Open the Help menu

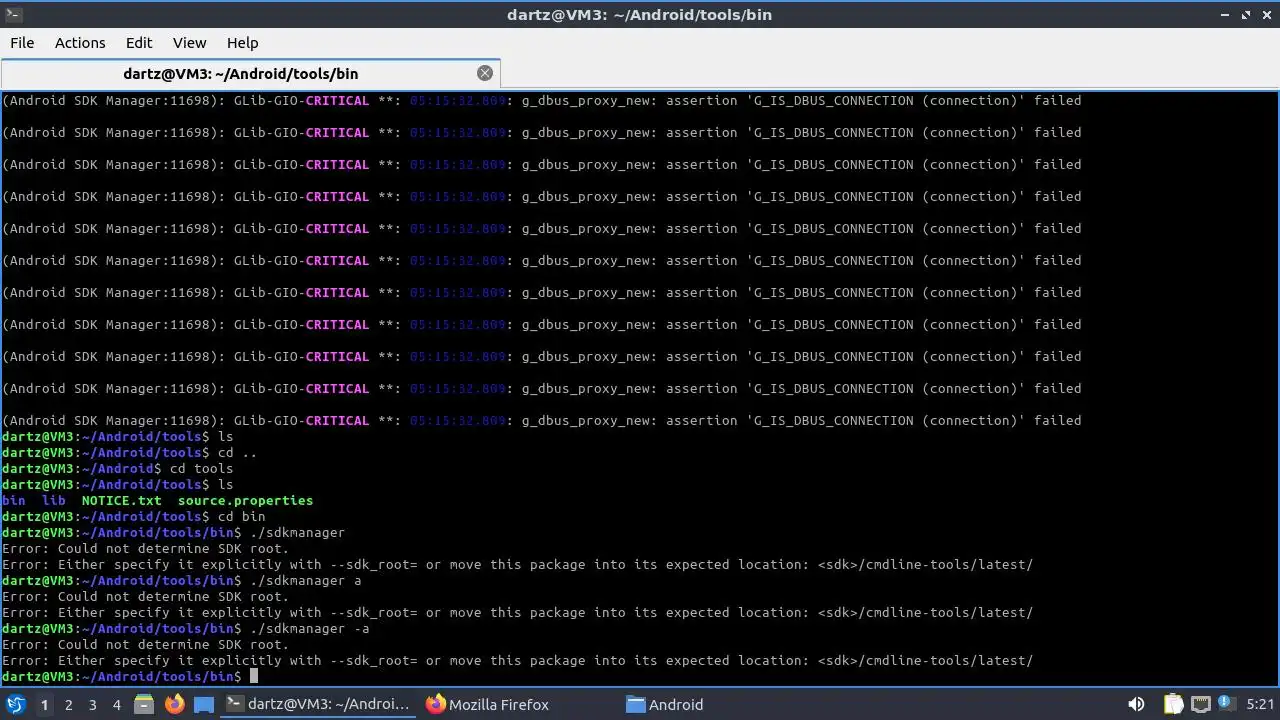pos(242,43)
